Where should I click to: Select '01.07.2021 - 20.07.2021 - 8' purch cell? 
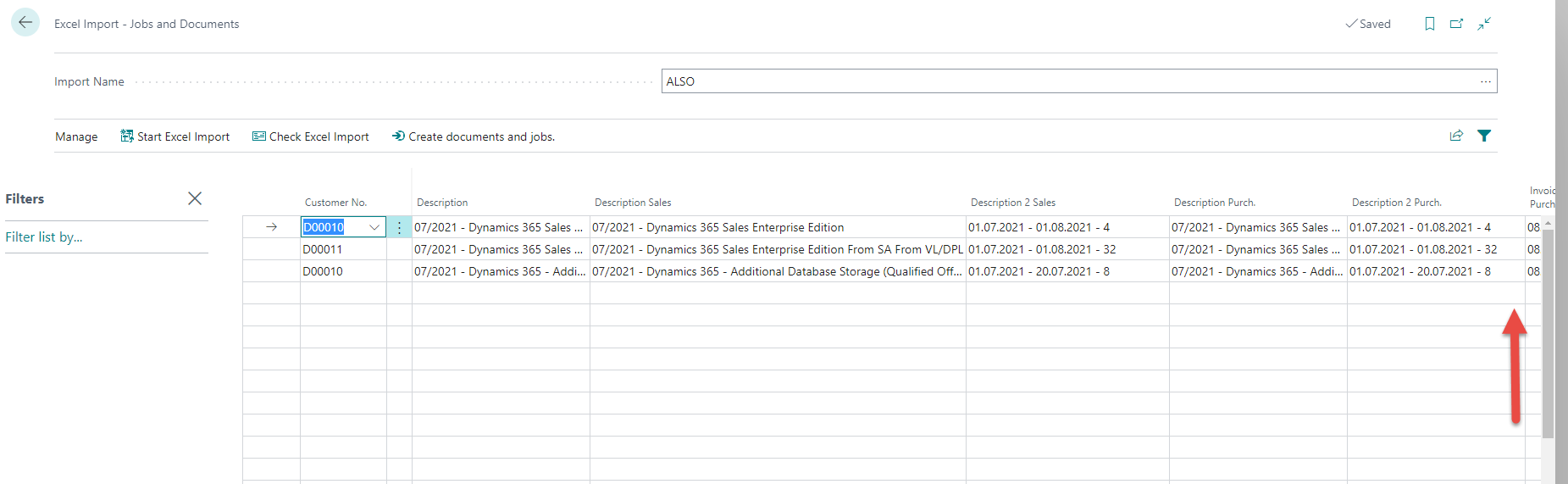click(x=1436, y=271)
